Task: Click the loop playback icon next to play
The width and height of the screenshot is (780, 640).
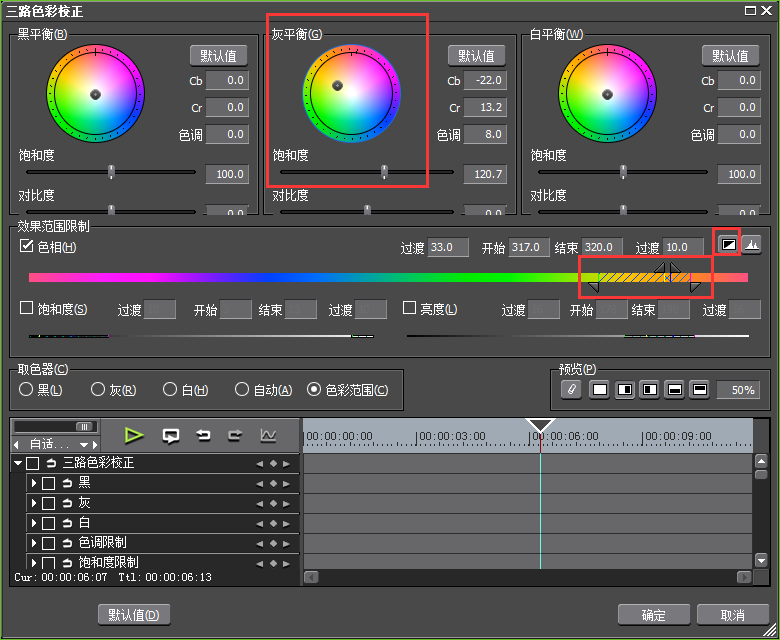Action: pos(171,435)
